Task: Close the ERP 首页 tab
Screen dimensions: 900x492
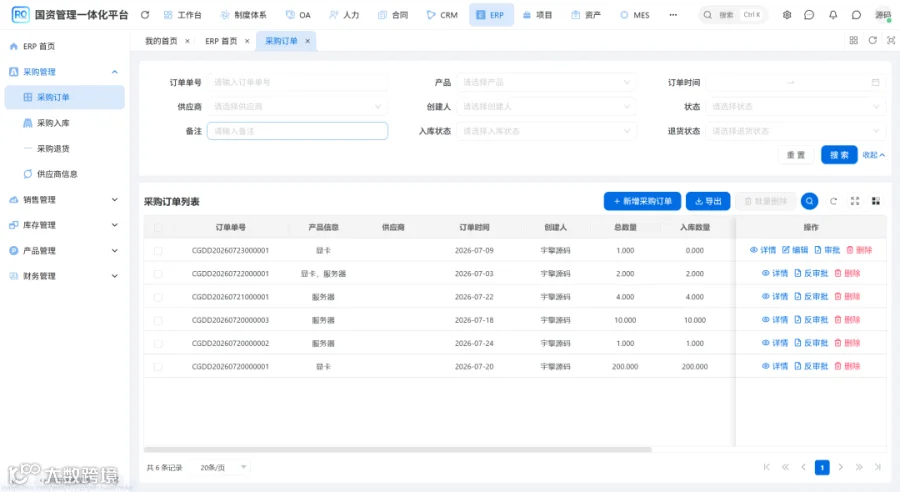Action: pyautogui.click(x=247, y=41)
